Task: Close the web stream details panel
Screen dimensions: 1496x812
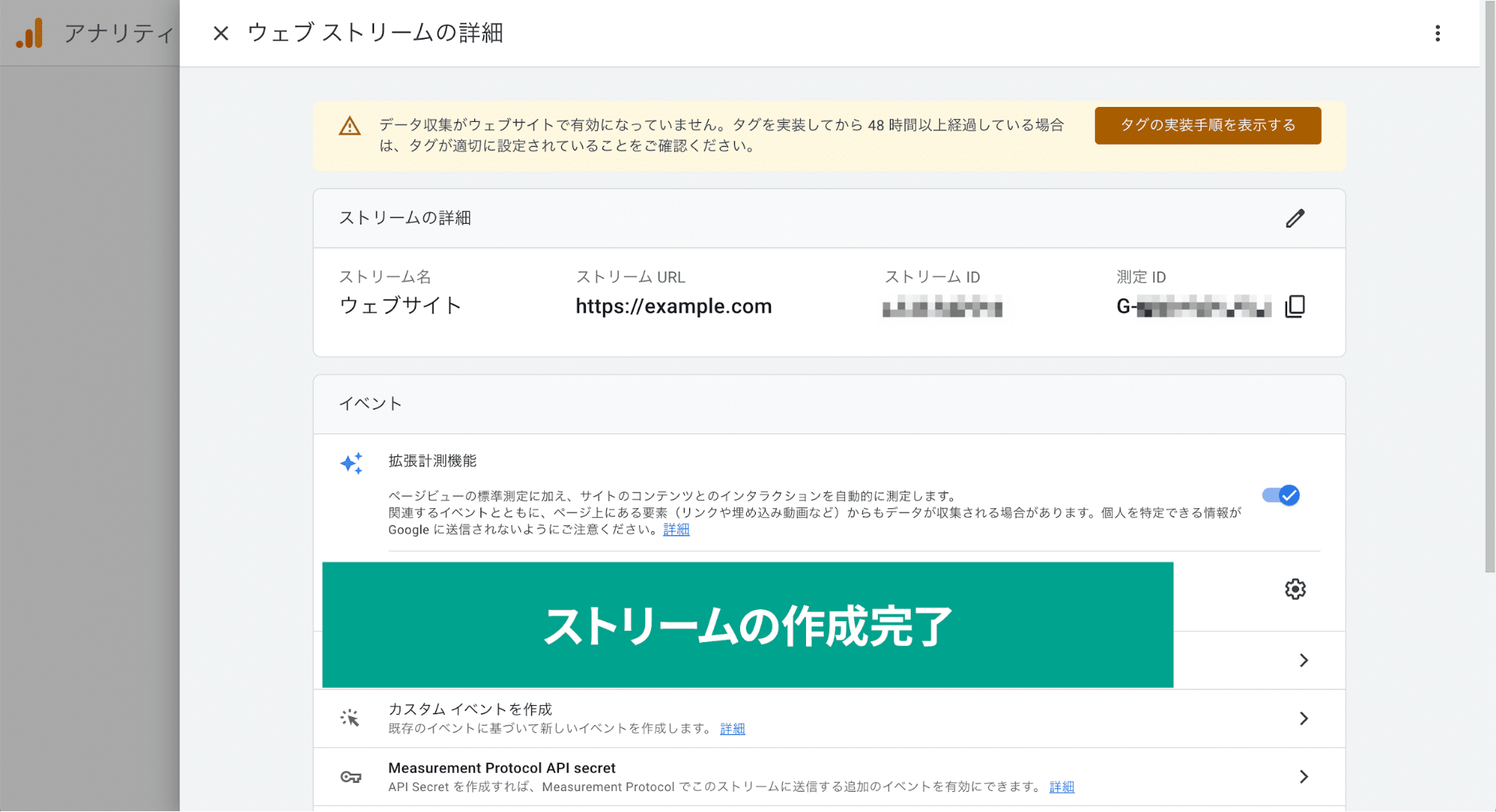Action: [221, 33]
